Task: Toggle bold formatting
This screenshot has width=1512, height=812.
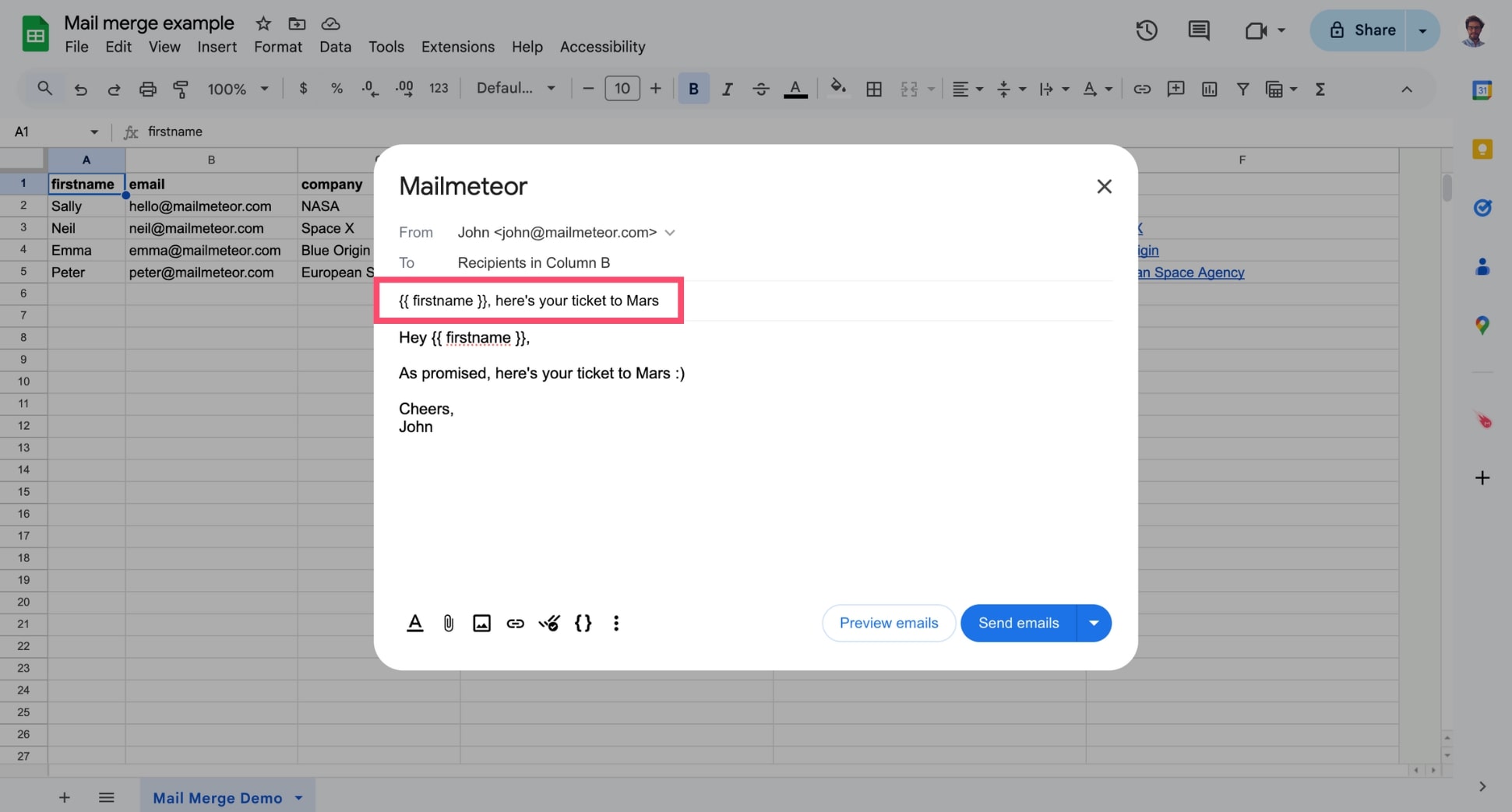Action: (693, 89)
